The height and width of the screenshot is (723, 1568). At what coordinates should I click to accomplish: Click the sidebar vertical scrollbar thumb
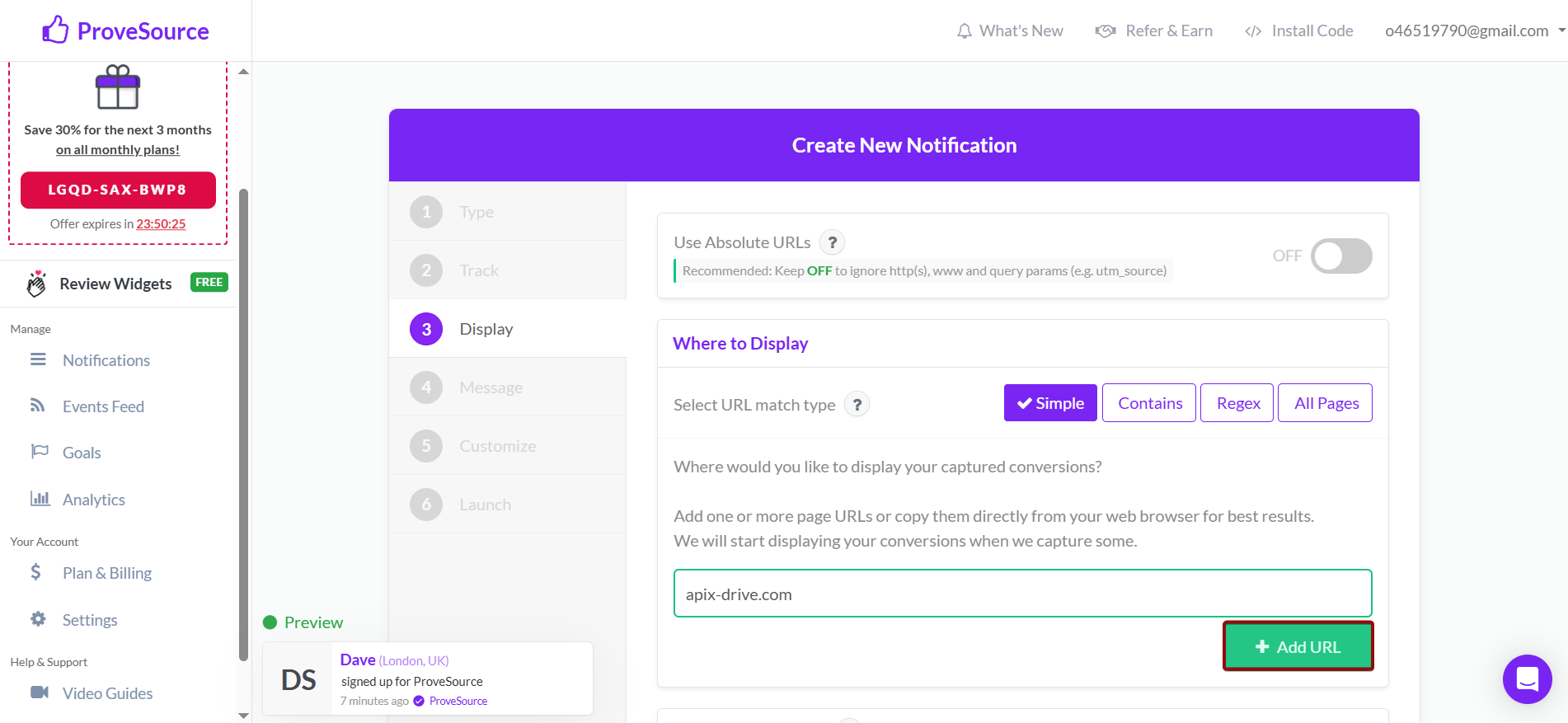(x=243, y=425)
